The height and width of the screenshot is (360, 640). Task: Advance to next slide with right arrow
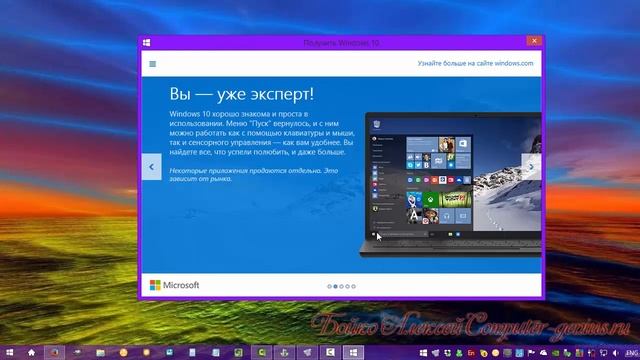(531, 167)
